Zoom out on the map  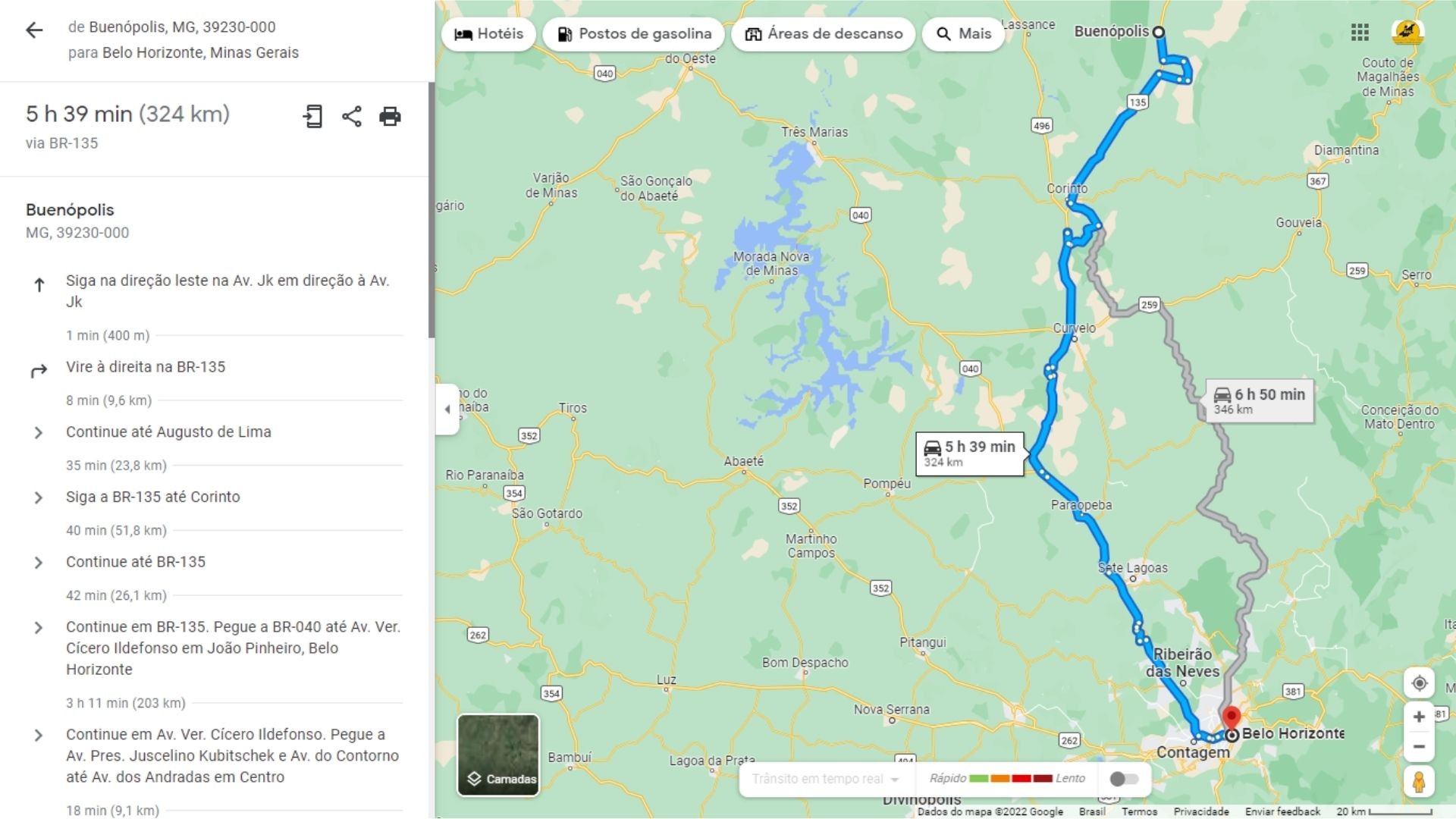1420,747
